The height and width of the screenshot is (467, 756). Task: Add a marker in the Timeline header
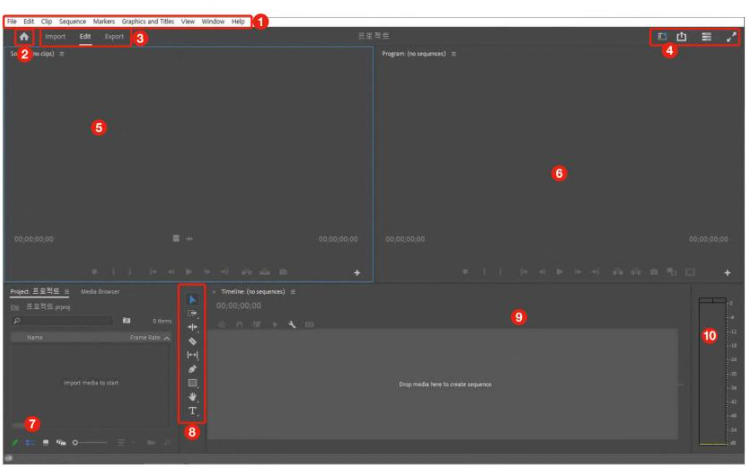[274, 324]
